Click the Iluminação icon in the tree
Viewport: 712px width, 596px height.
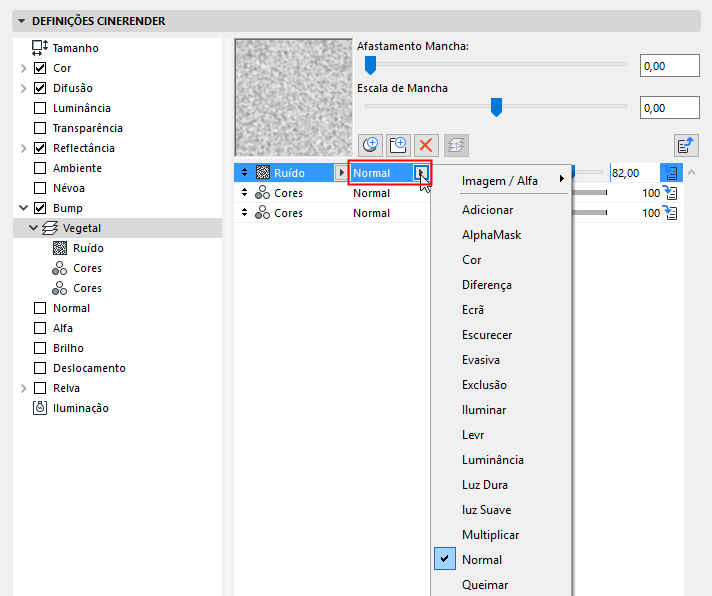[x=40, y=408]
